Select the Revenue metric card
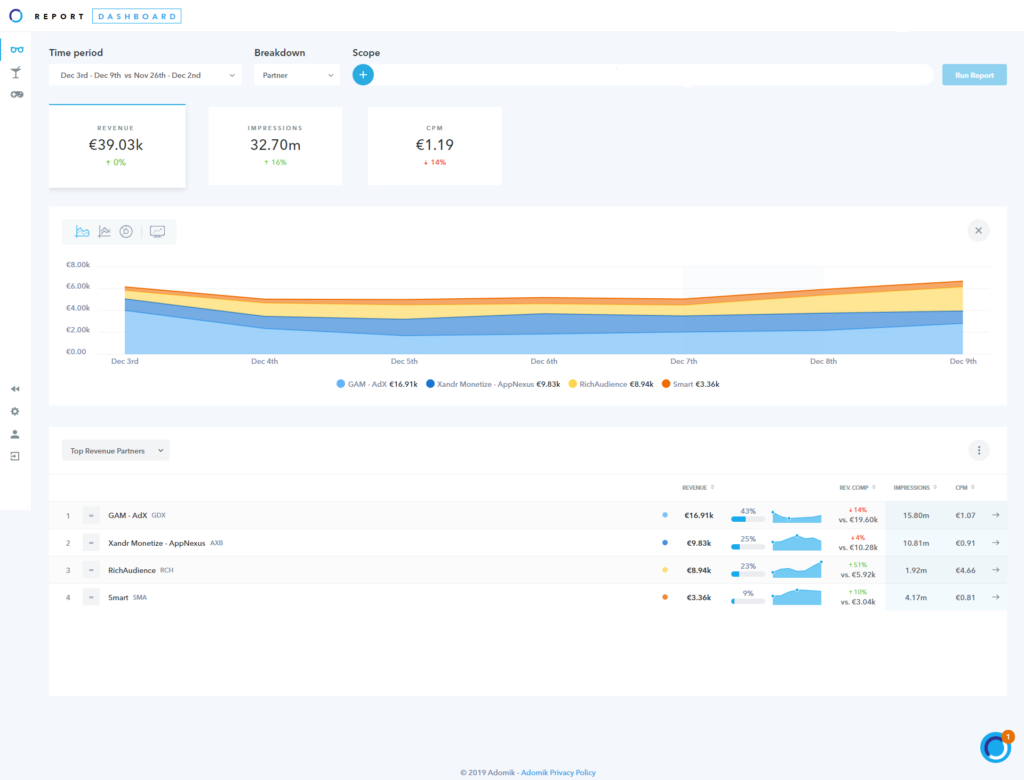 tap(117, 146)
